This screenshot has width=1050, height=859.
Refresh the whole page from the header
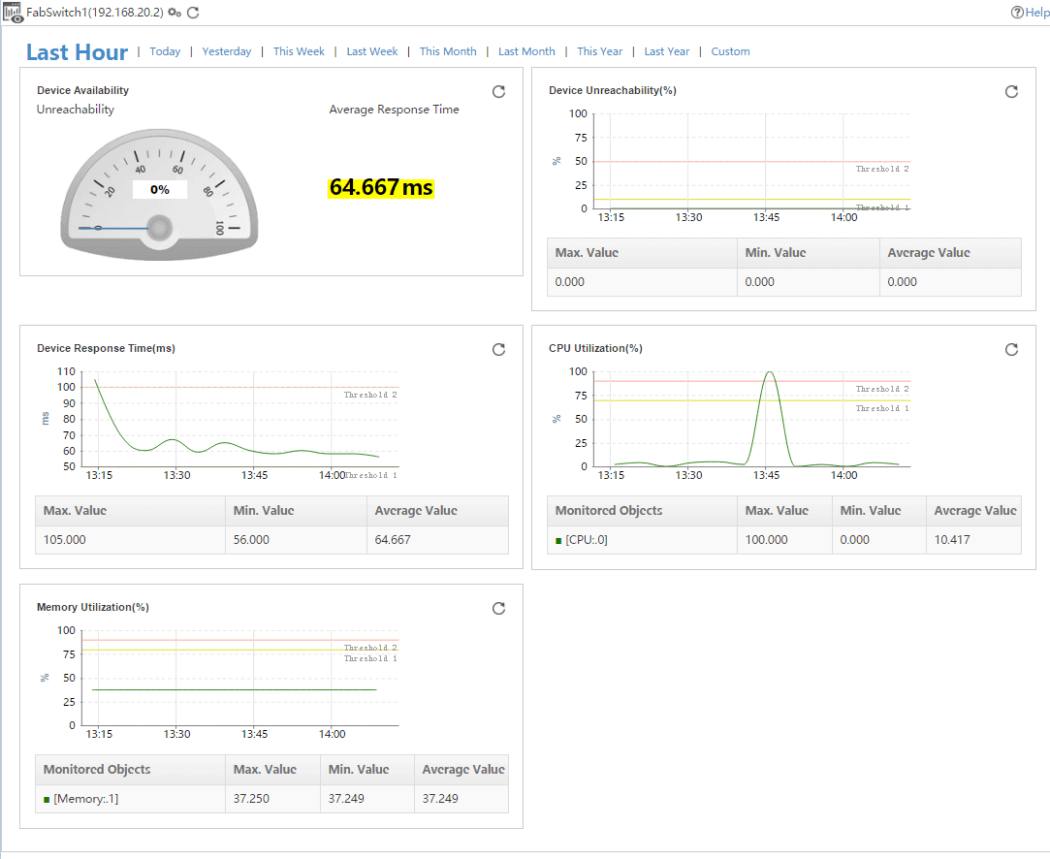[193, 12]
